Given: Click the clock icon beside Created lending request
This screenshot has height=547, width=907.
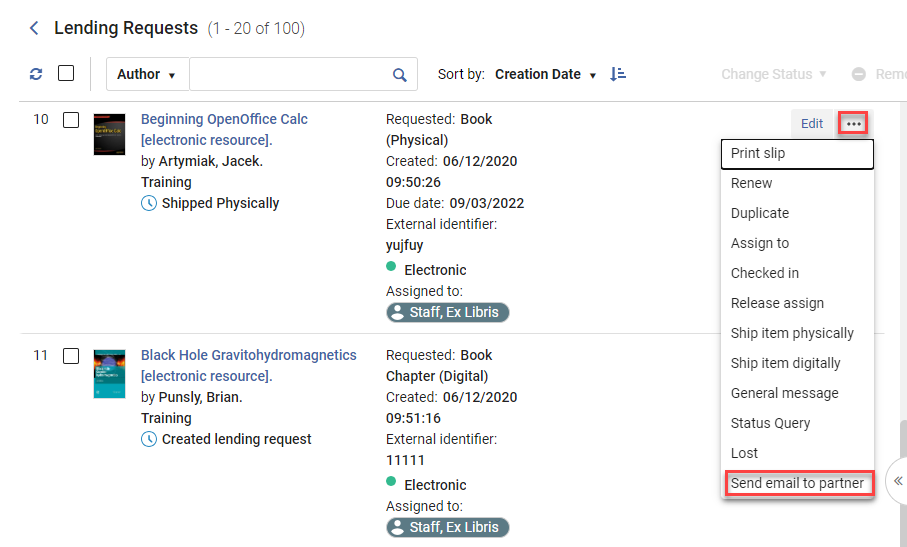Looking at the screenshot, I should pyautogui.click(x=149, y=439).
